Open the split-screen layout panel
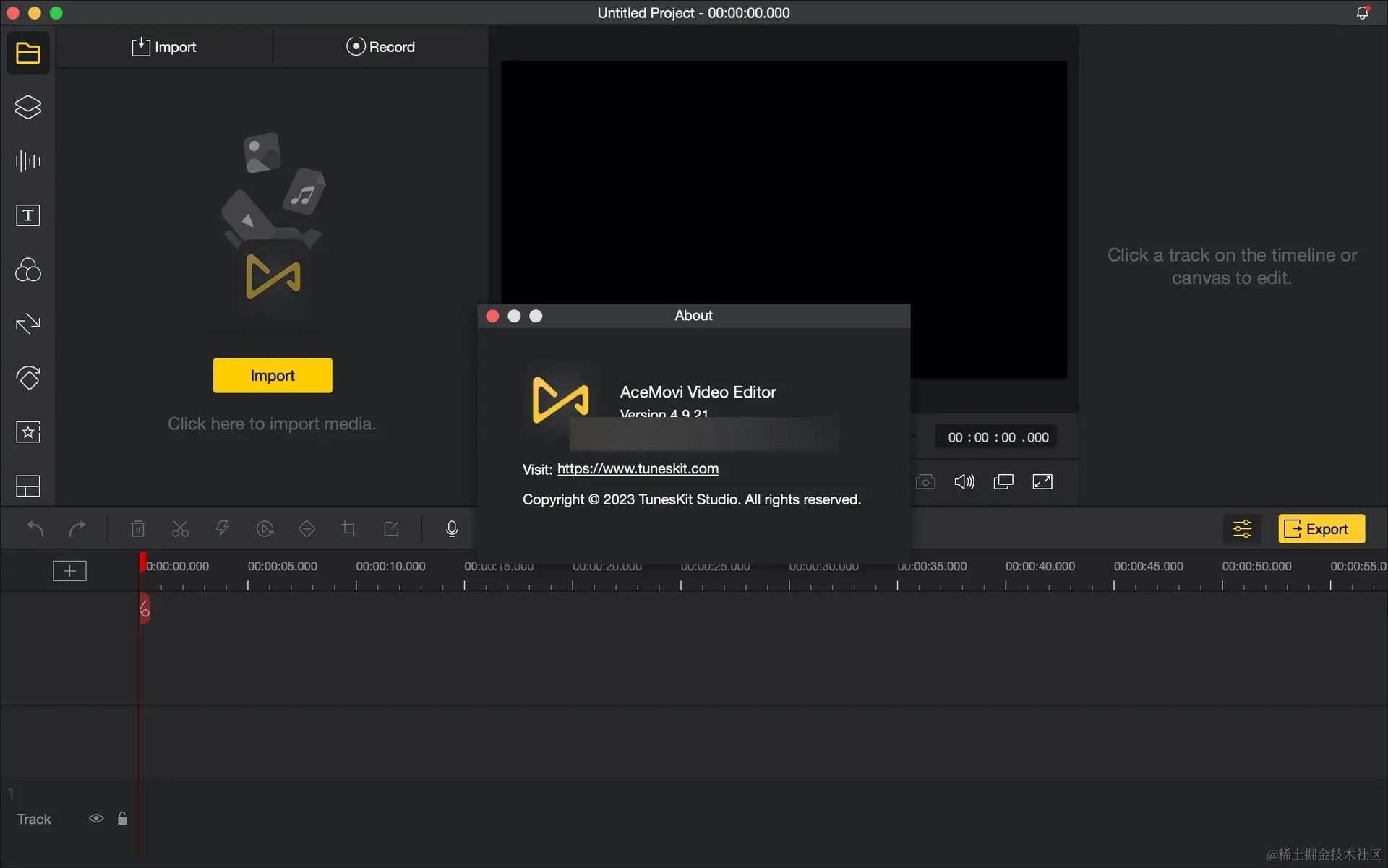Screen dimensions: 1388x868 (27, 486)
